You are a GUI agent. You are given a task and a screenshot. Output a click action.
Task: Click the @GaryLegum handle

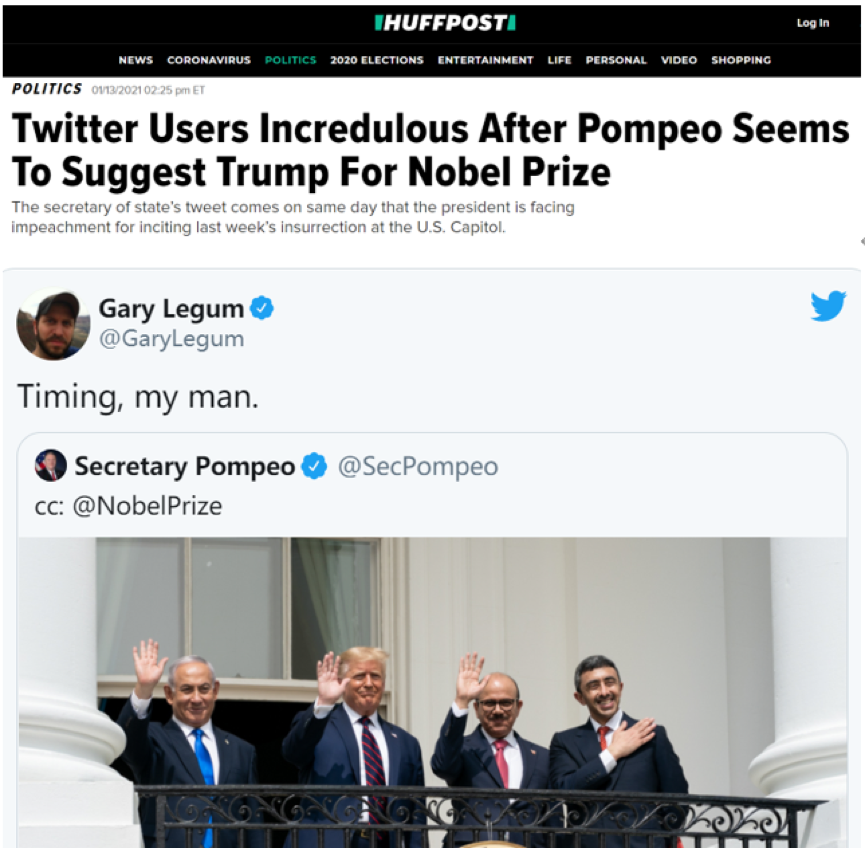point(171,339)
